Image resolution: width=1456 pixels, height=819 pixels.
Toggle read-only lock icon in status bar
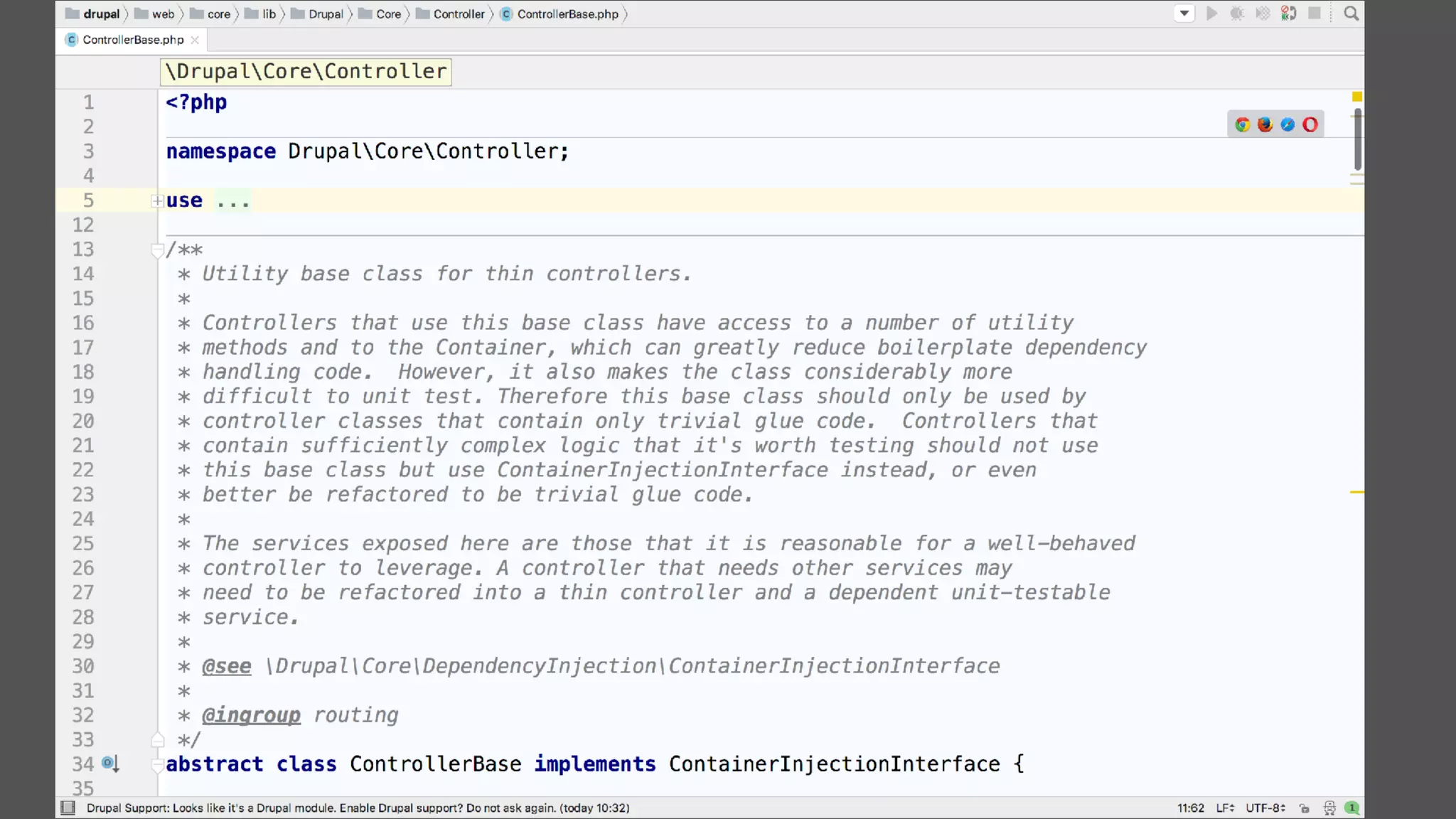tap(1305, 808)
